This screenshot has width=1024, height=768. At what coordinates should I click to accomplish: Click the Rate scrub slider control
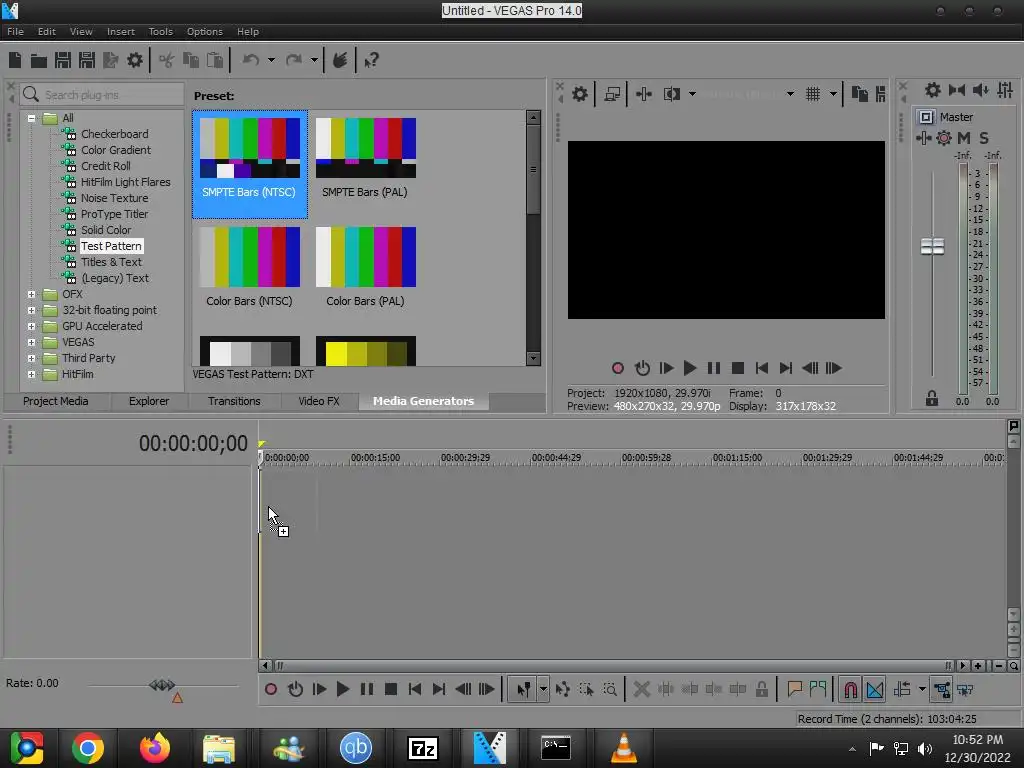[x=163, y=685]
